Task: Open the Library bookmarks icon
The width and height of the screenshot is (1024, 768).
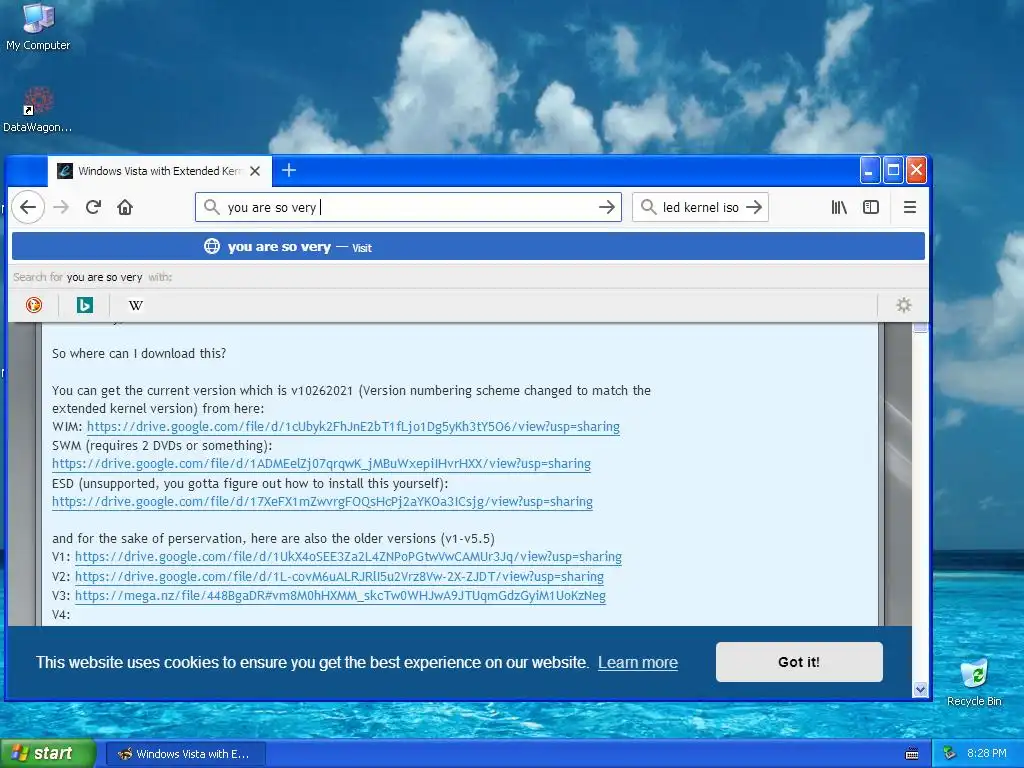Action: click(x=839, y=207)
